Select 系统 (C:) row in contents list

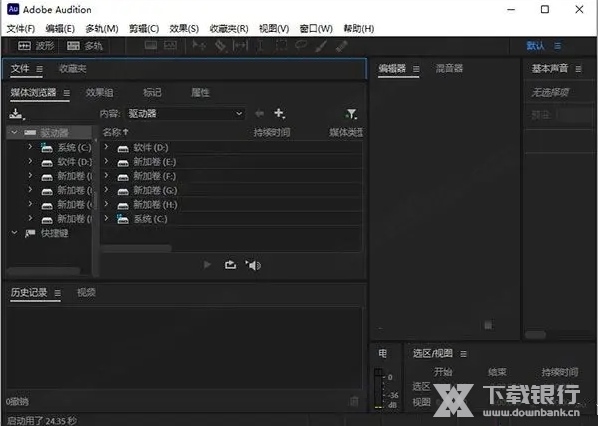[x=231, y=219]
